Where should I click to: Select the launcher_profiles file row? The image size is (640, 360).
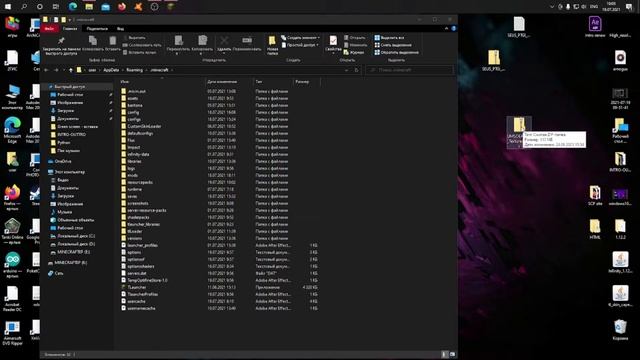(219, 245)
